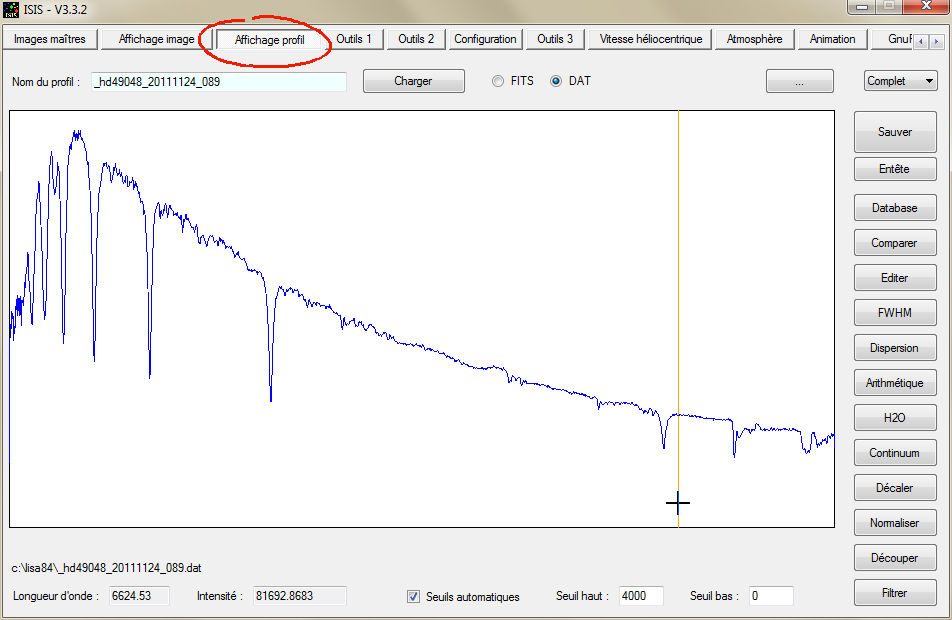The image size is (952, 620).
Task: Open the Atmosphère tab
Action: point(755,39)
